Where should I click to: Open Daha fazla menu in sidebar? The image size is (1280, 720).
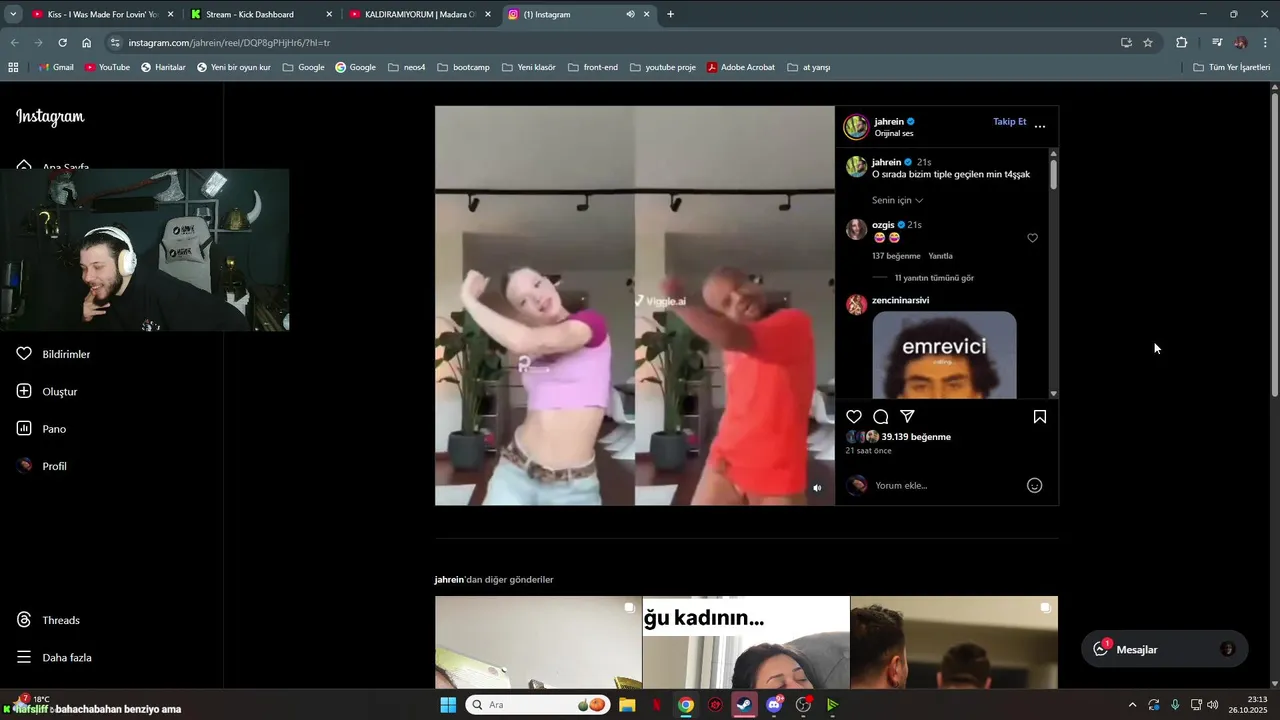click(54, 657)
